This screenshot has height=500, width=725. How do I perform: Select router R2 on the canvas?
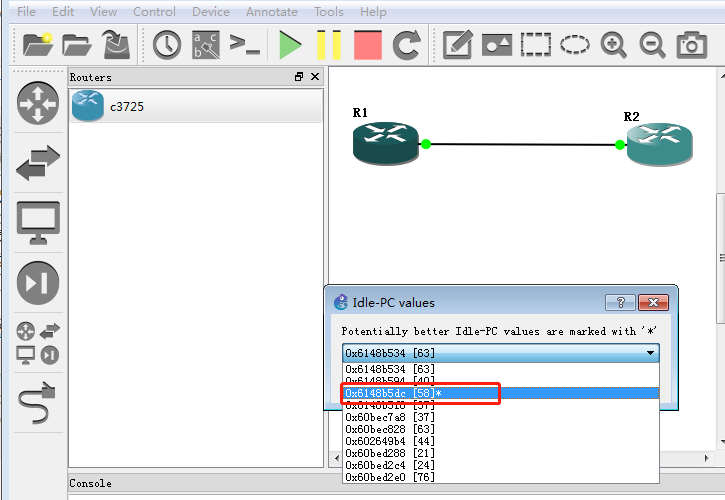[x=659, y=144]
